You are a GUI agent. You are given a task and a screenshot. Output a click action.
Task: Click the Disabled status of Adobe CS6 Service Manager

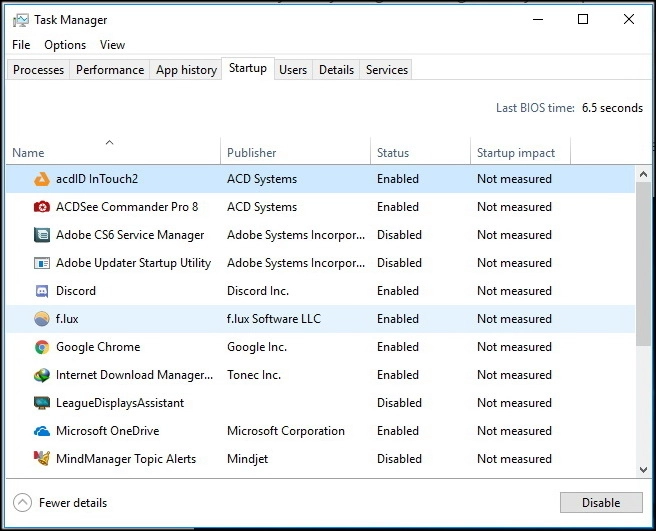click(399, 235)
